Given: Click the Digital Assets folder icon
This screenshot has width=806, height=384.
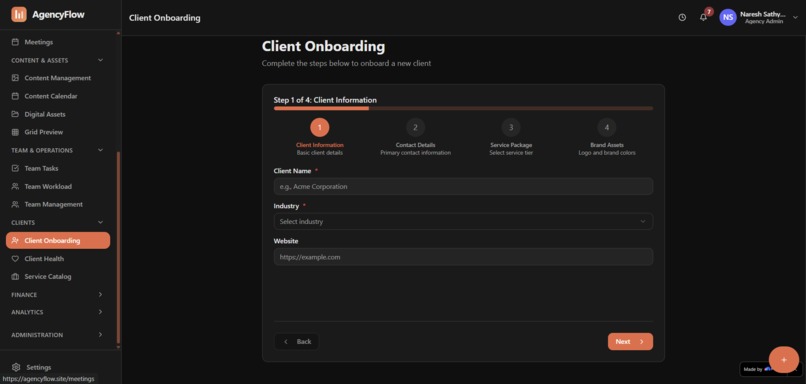Looking at the screenshot, I should [15, 114].
